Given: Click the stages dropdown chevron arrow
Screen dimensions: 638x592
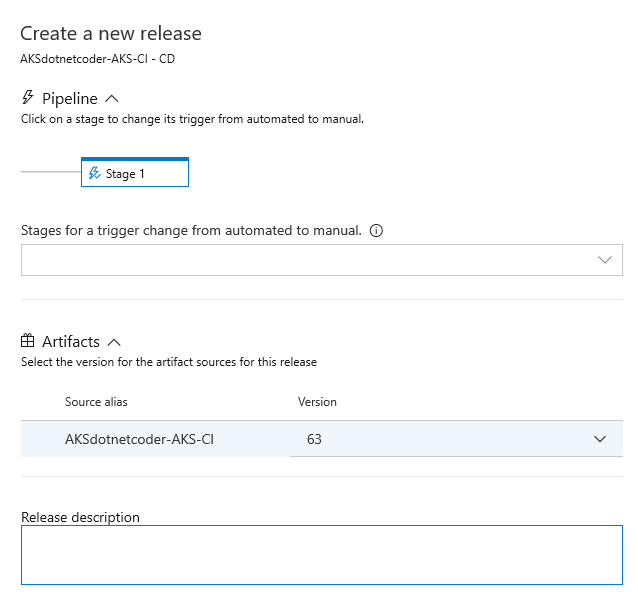Looking at the screenshot, I should [x=605, y=260].
